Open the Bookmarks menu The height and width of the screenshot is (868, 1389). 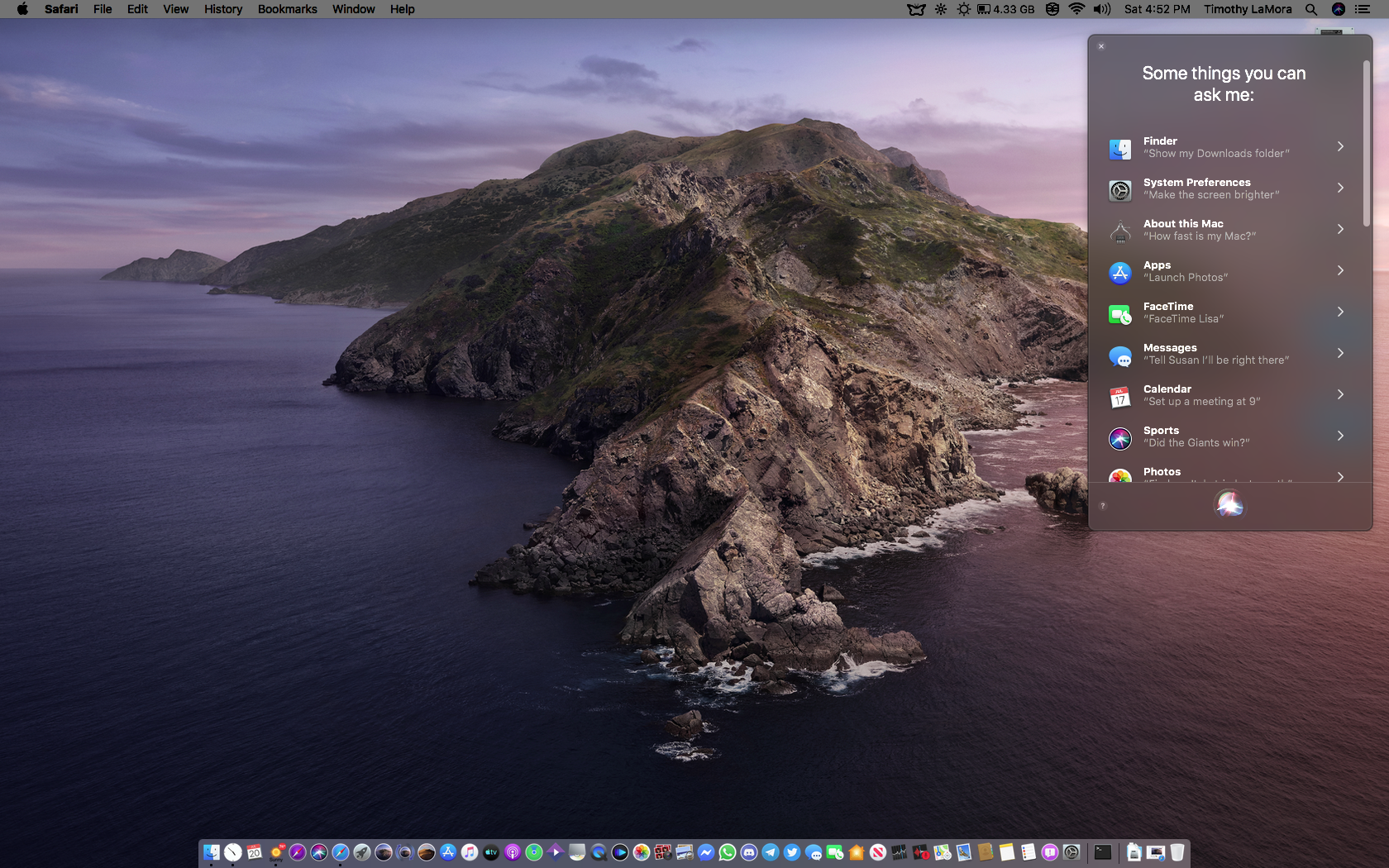(287, 9)
